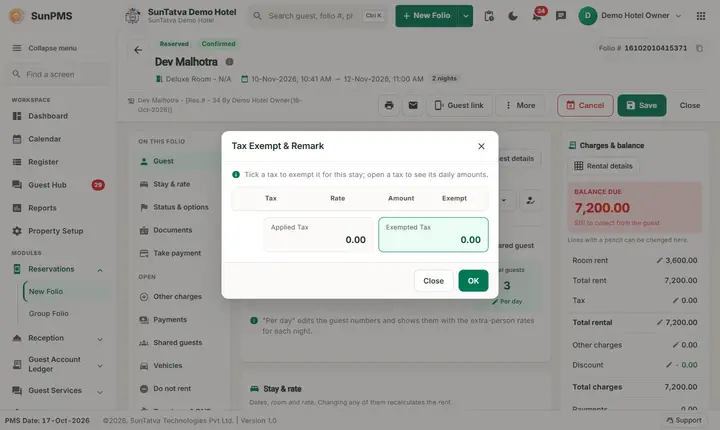Click the person edit icon behind dialog
The image size is (720, 430).
530,201
